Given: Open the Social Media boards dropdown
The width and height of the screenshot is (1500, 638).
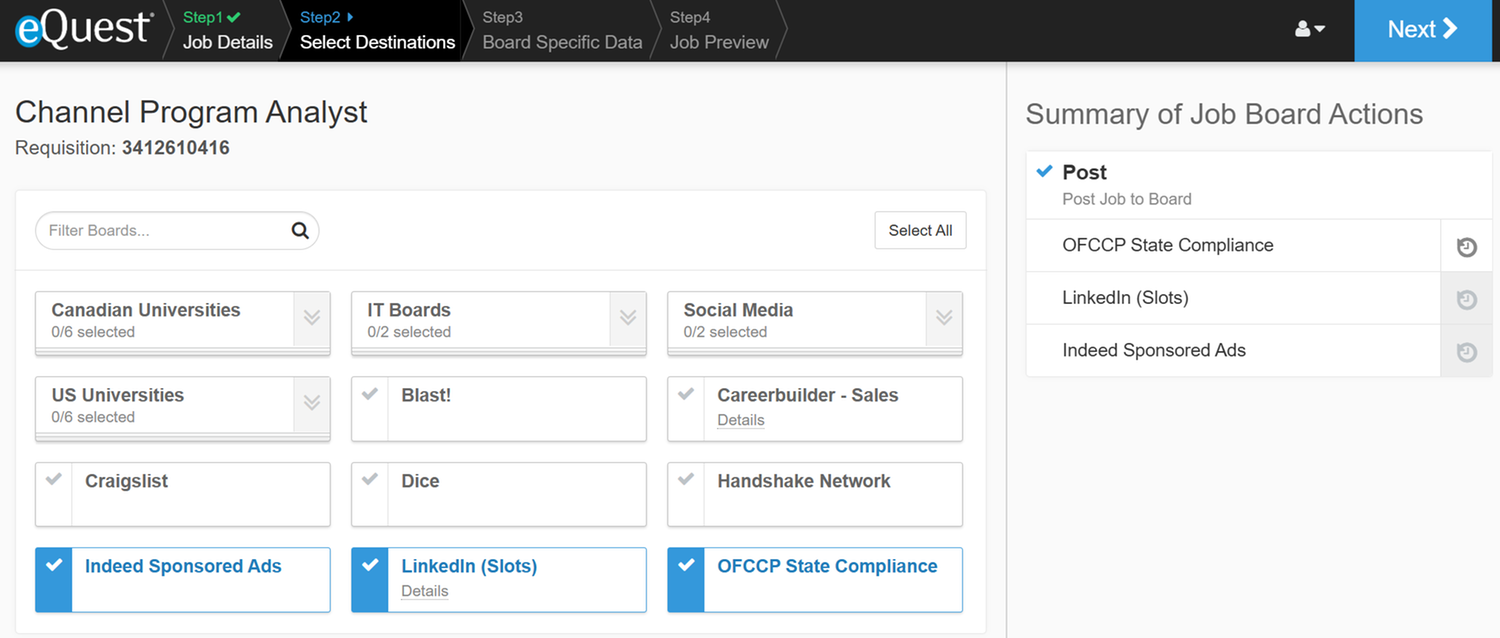Looking at the screenshot, I should tap(943, 319).
